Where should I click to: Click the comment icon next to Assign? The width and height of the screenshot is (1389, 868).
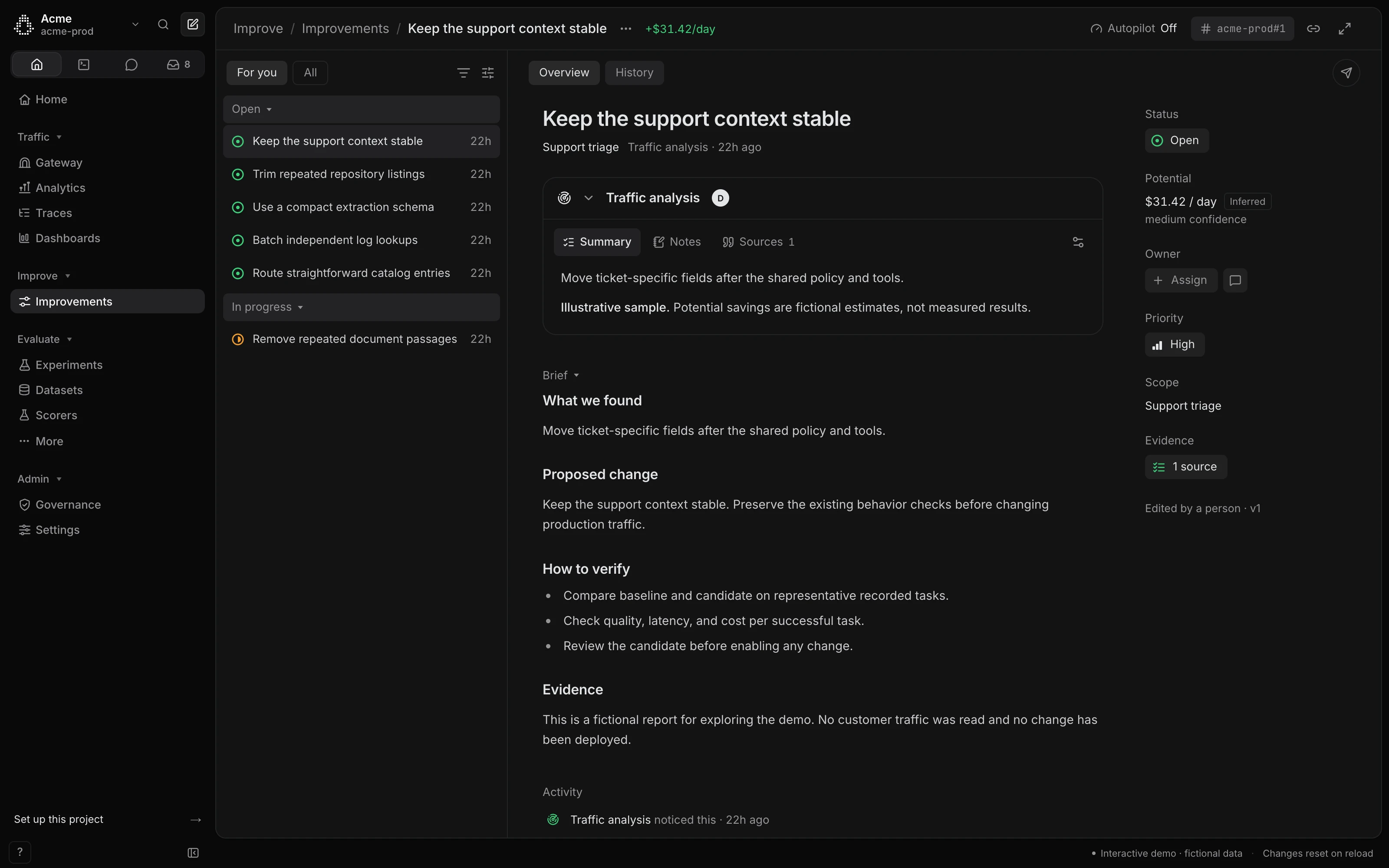coord(1235,280)
